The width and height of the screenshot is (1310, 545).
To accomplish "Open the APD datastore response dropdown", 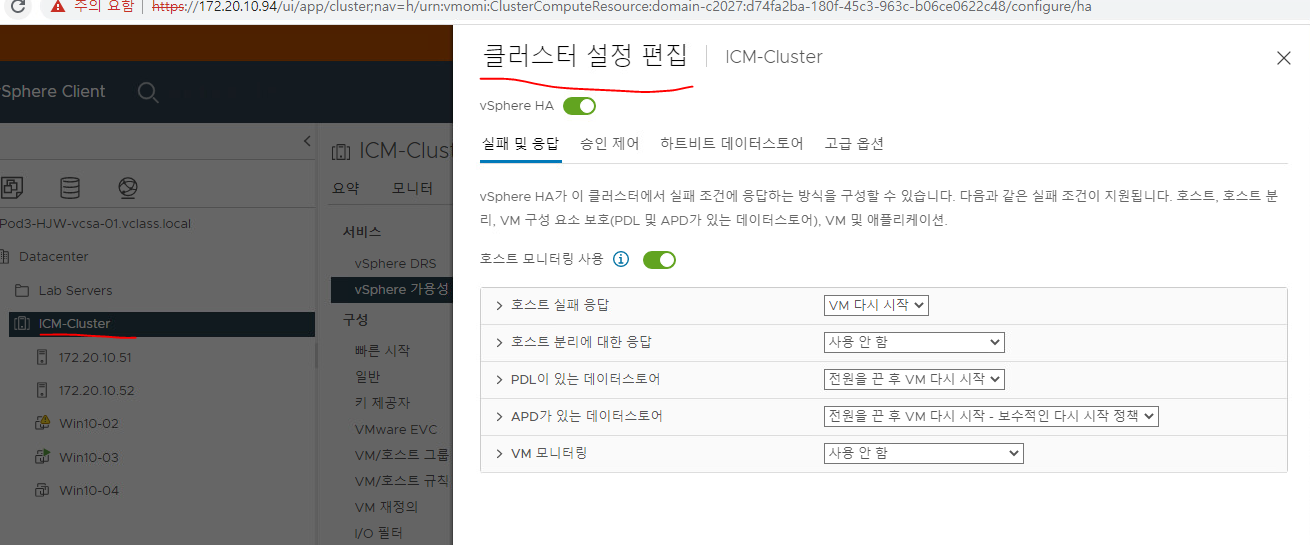I will (991, 416).
